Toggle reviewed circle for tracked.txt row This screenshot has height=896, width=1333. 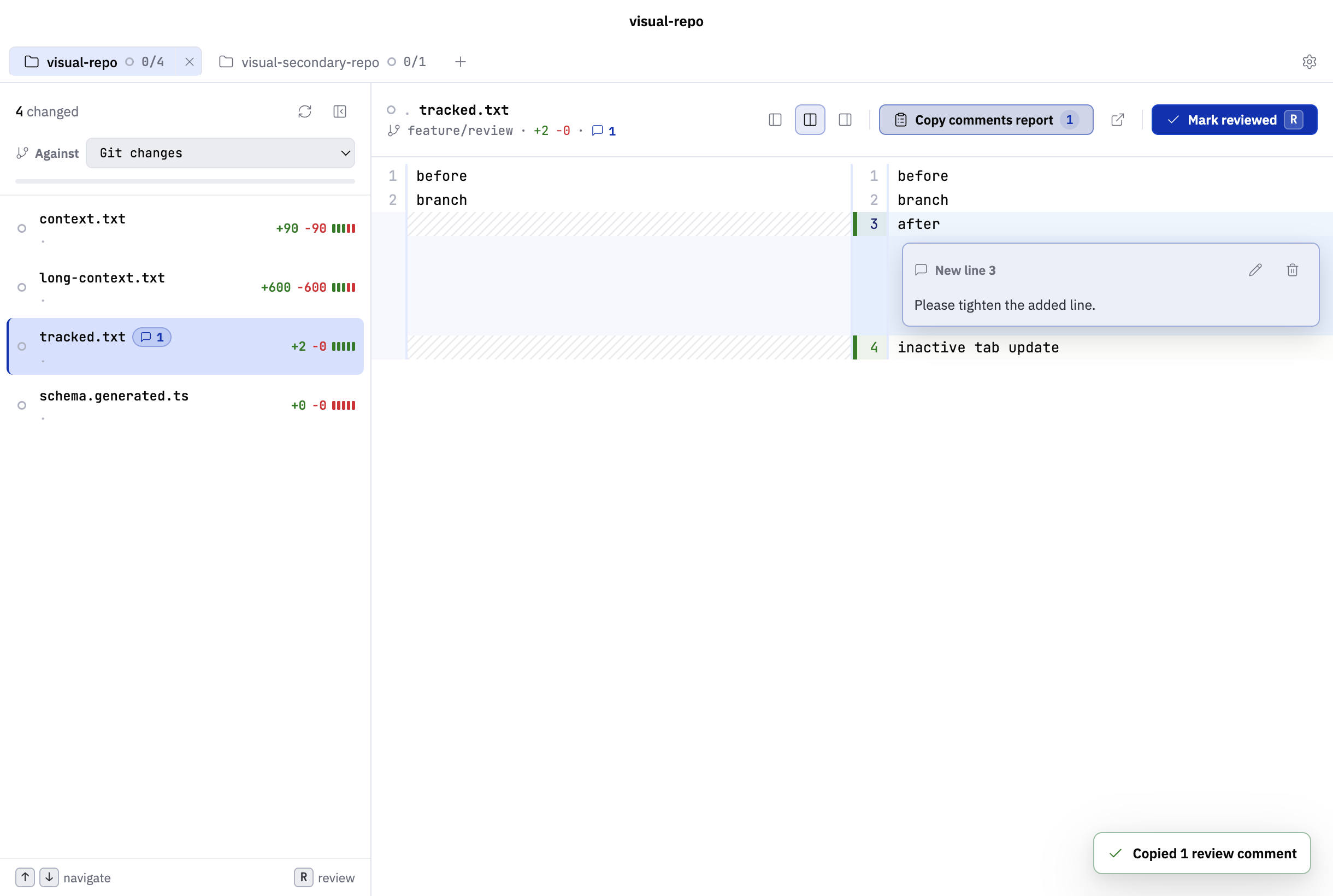click(22, 346)
